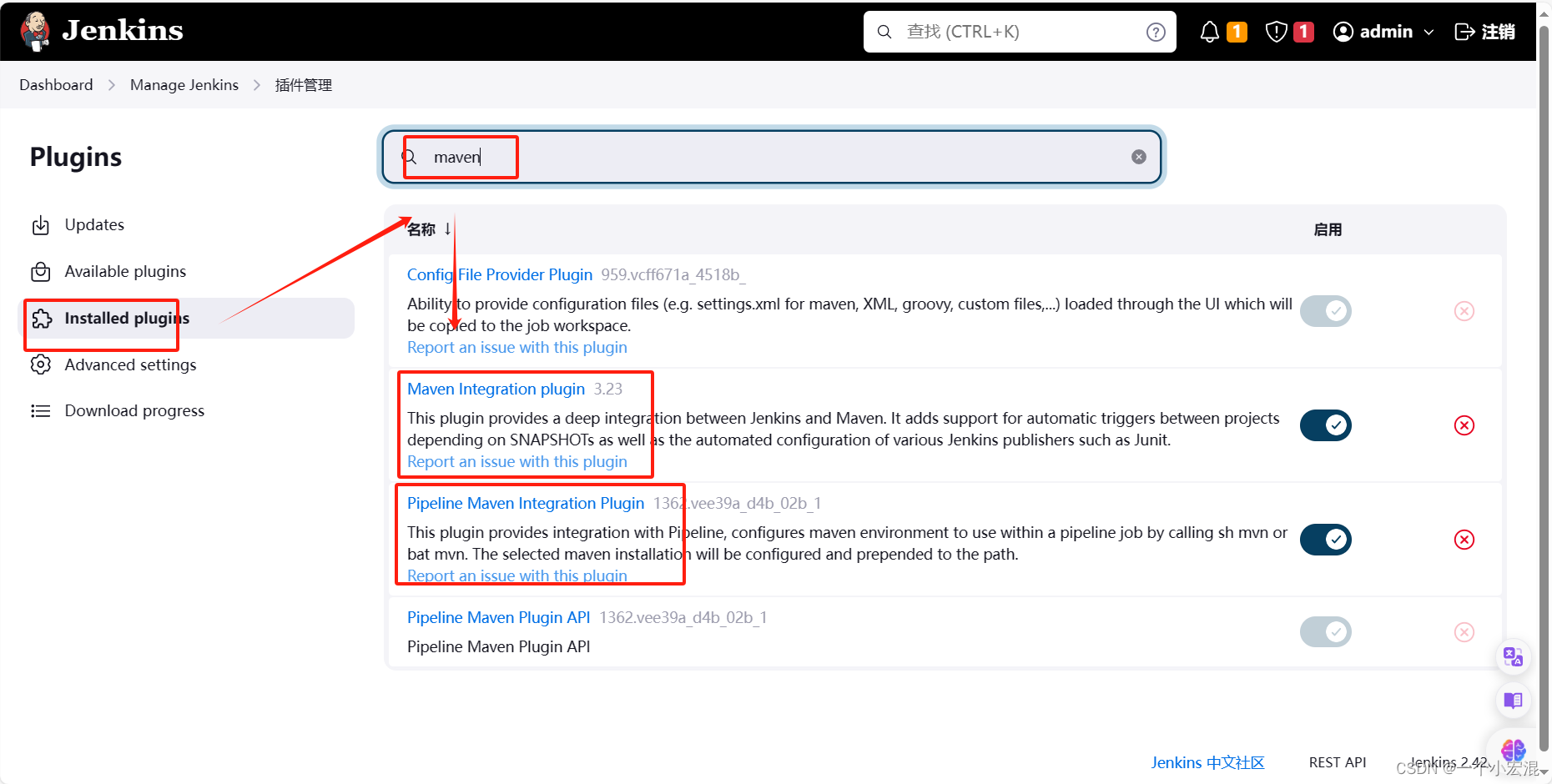
Task: Open the security warnings shield icon
Action: click(1276, 31)
